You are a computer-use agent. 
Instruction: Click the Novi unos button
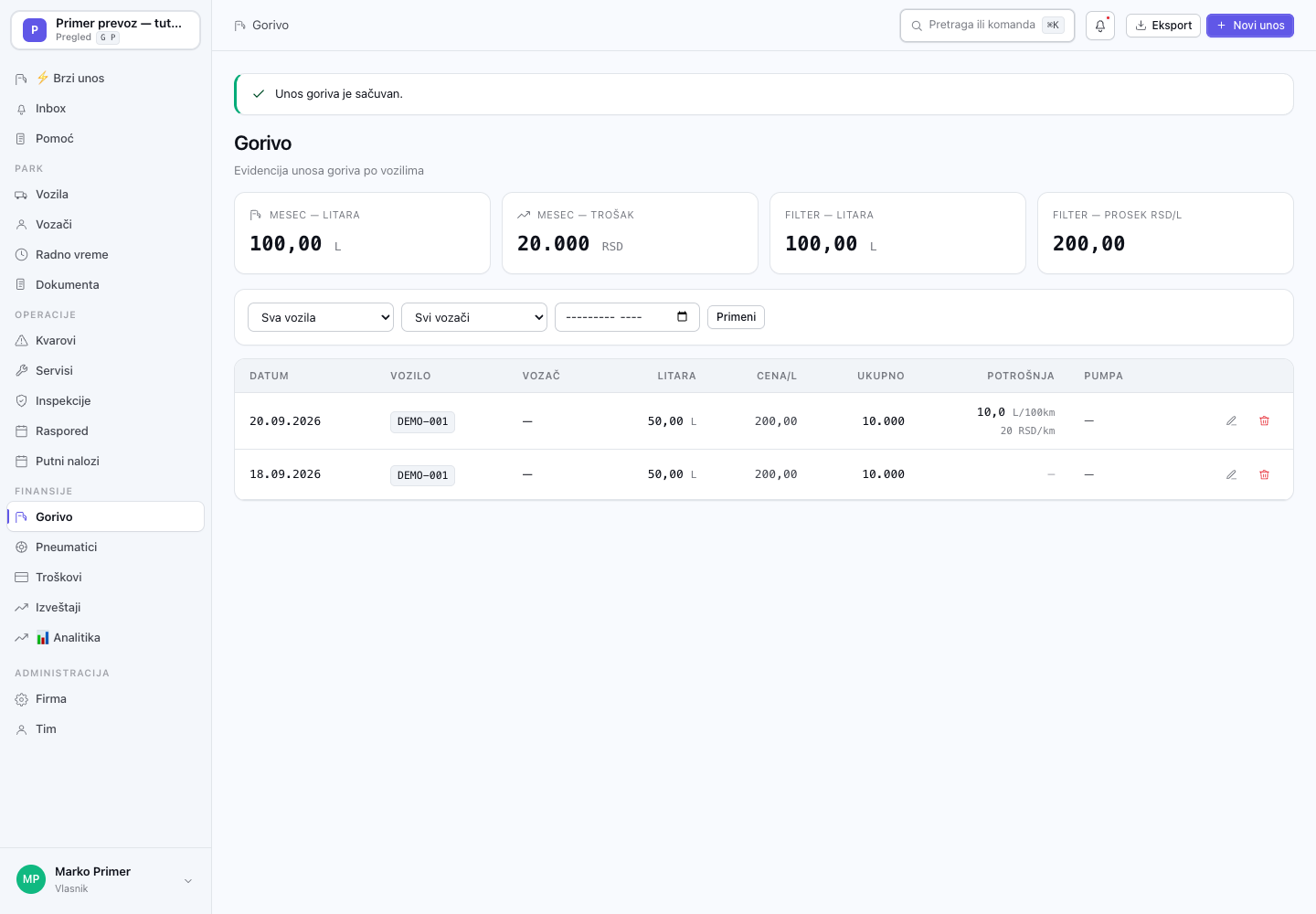coord(1249,26)
